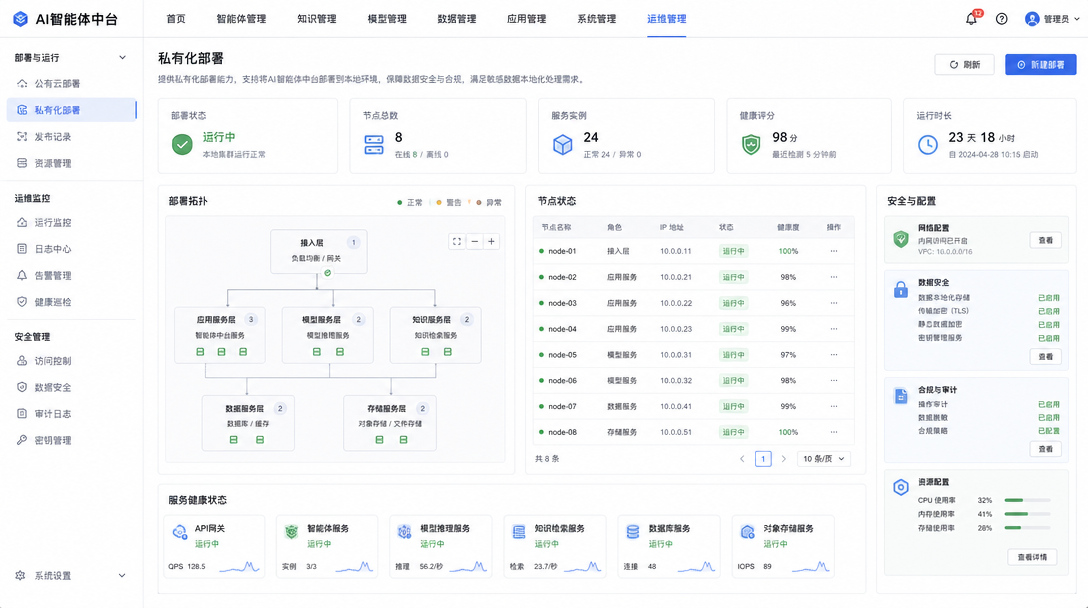Open 告警管理 in the sidebar
The height and width of the screenshot is (608, 1088).
click(71, 276)
